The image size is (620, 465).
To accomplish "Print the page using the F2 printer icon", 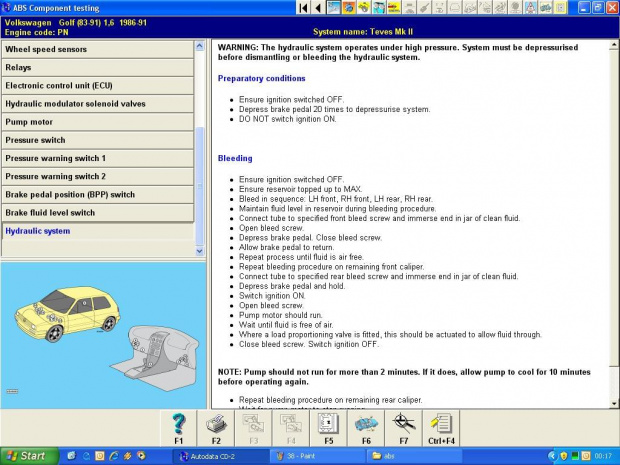I will (216, 424).
